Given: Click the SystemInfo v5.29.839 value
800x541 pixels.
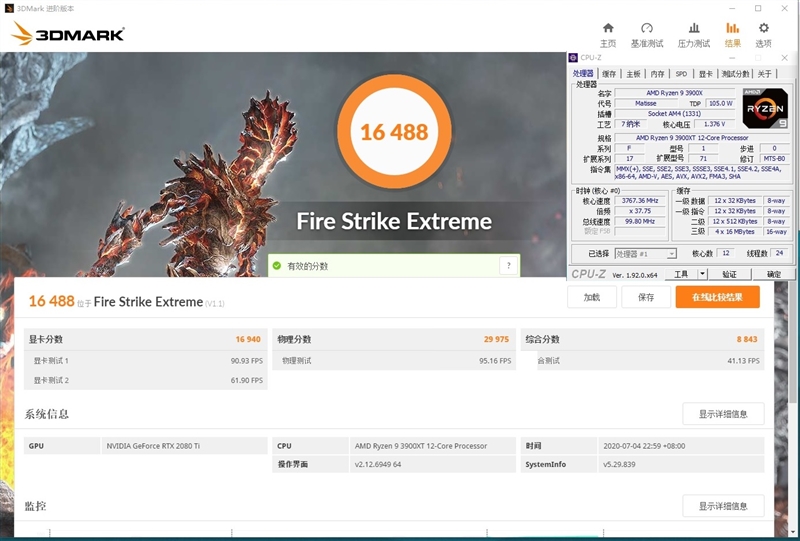Looking at the screenshot, I should pyautogui.click(x=681, y=464).
